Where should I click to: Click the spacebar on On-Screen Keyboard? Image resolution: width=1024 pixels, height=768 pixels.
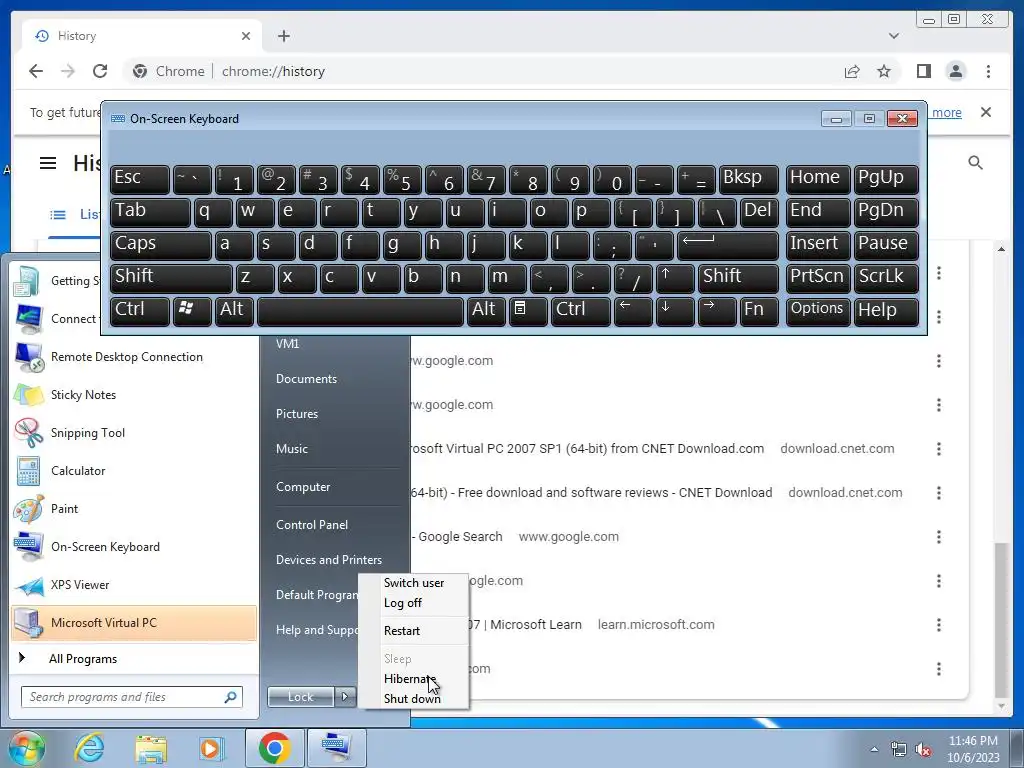[360, 310]
